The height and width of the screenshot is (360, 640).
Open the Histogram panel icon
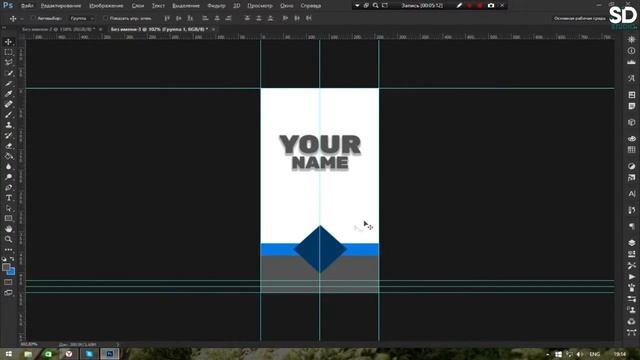pyautogui.click(x=631, y=62)
